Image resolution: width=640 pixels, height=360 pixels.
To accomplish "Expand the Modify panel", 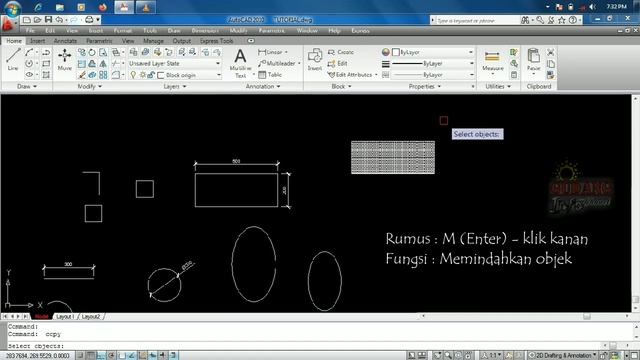I will click(x=89, y=87).
